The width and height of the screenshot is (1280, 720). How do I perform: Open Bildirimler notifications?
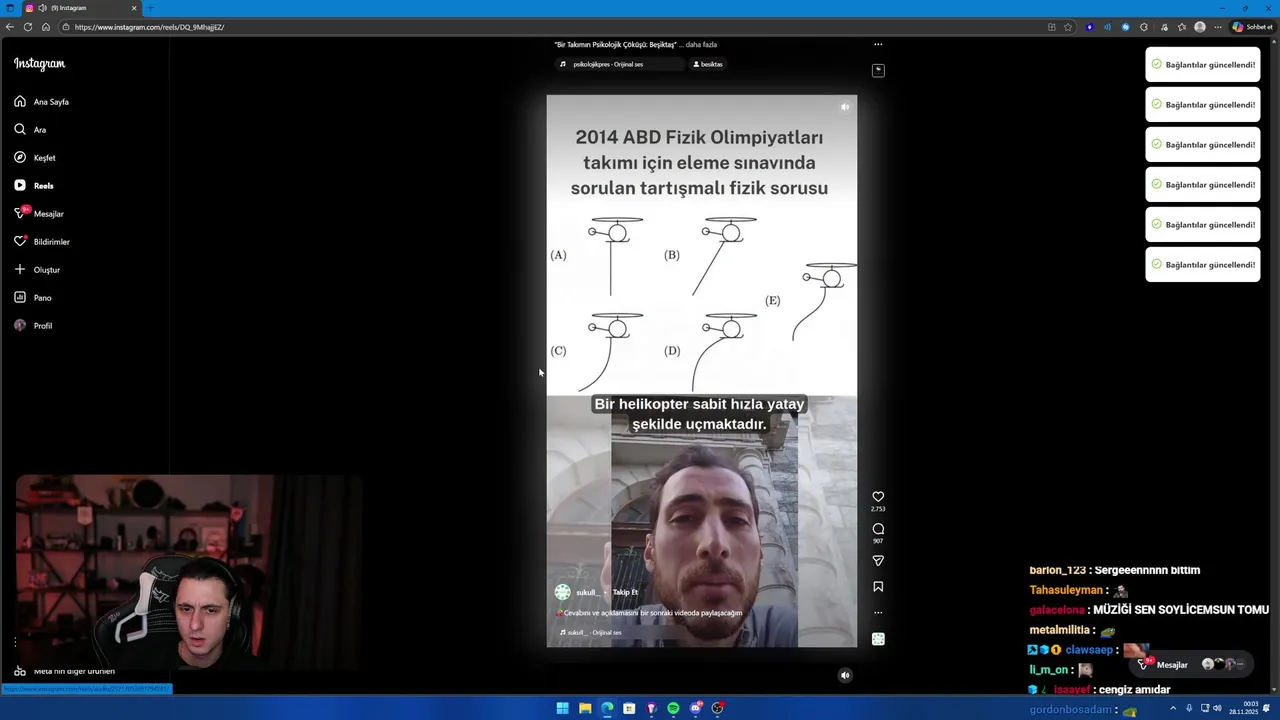(42, 242)
